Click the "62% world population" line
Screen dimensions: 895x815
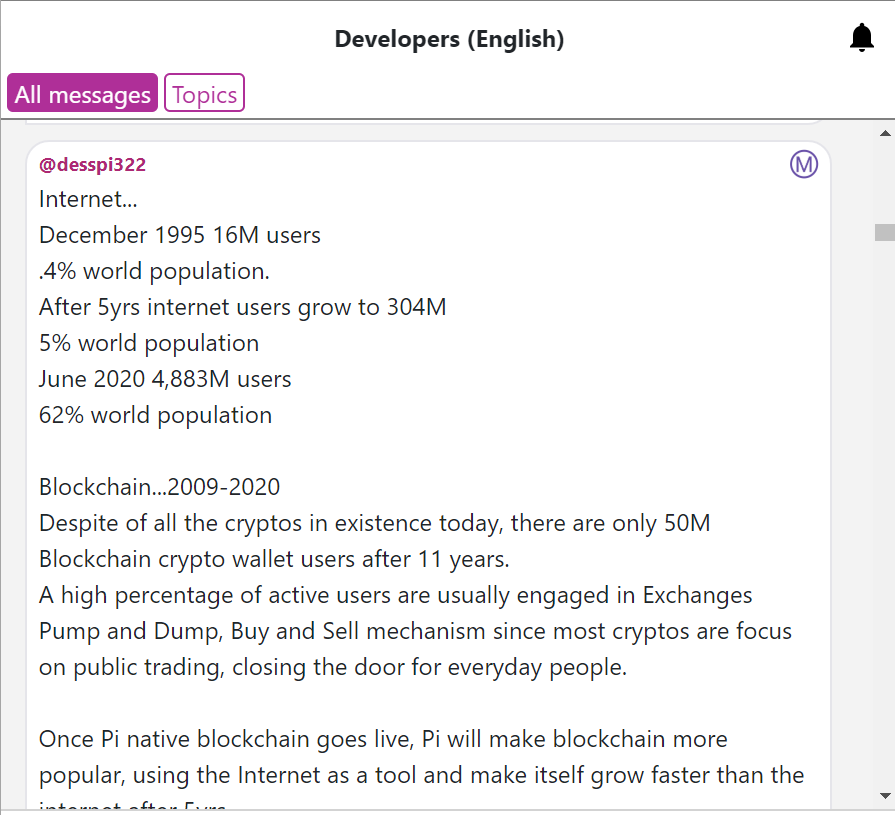(x=155, y=415)
